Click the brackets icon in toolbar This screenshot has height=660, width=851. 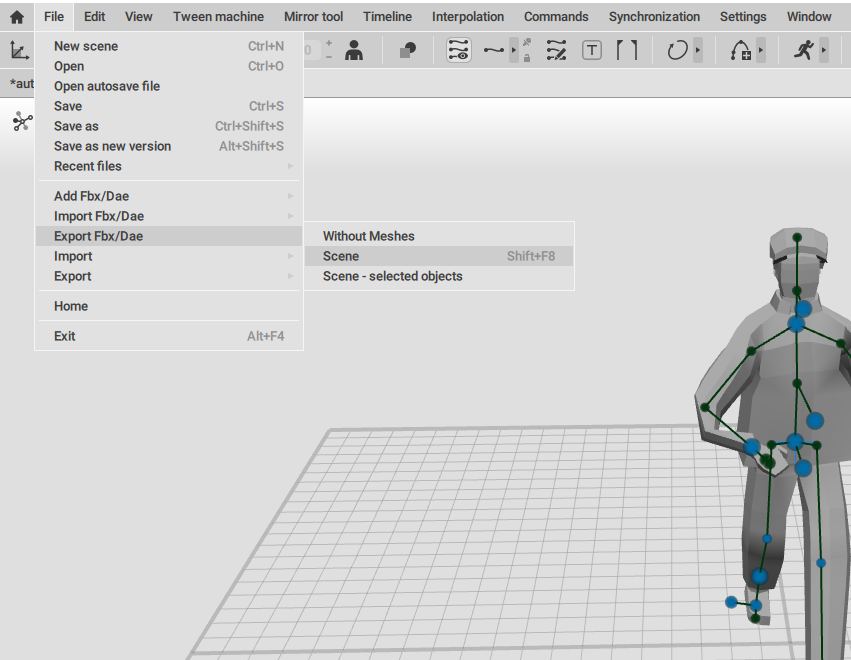click(x=626, y=51)
